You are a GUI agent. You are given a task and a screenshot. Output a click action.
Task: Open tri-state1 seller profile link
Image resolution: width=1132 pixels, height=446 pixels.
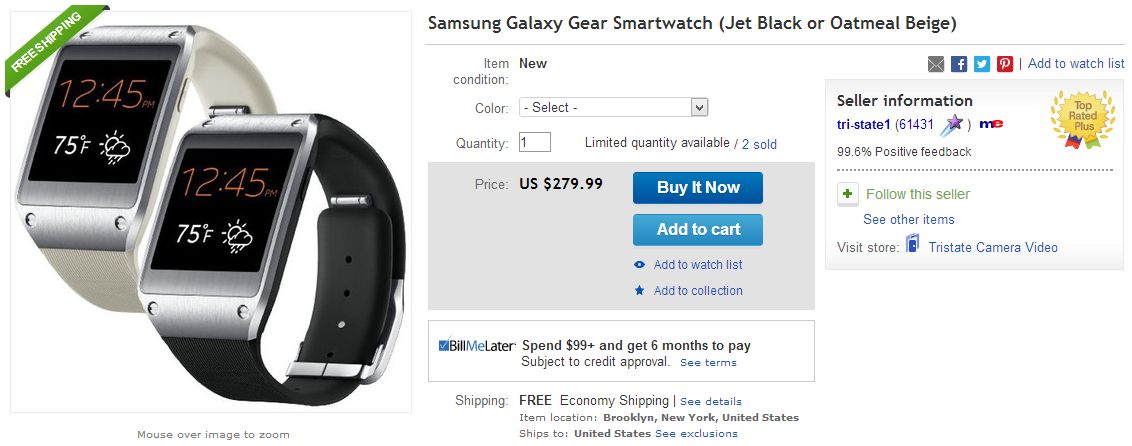click(x=864, y=124)
